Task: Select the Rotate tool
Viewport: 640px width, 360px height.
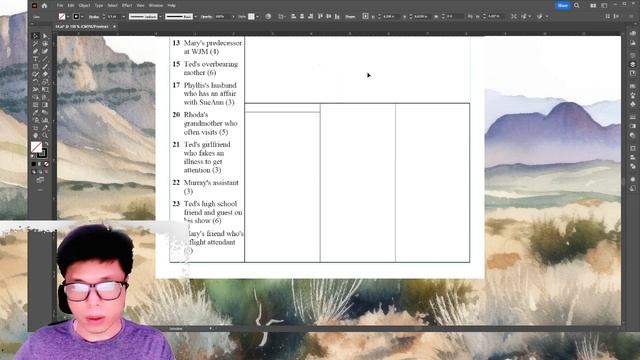Action: pos(36,81)
